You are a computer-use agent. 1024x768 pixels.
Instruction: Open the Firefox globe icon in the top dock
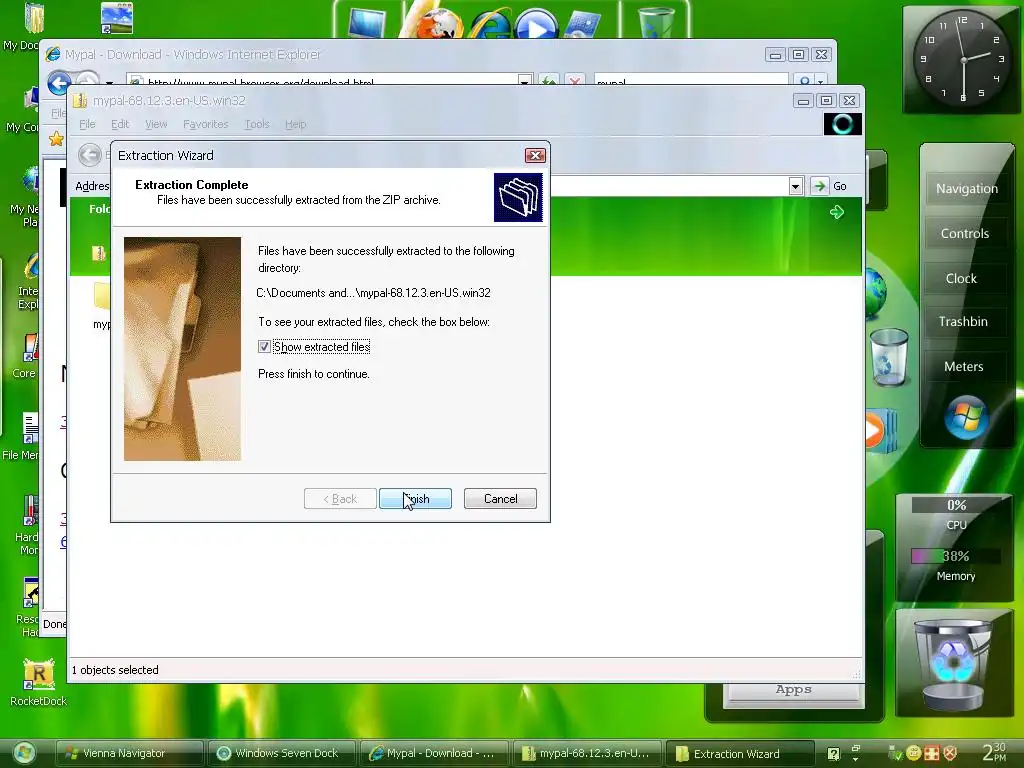439,23
